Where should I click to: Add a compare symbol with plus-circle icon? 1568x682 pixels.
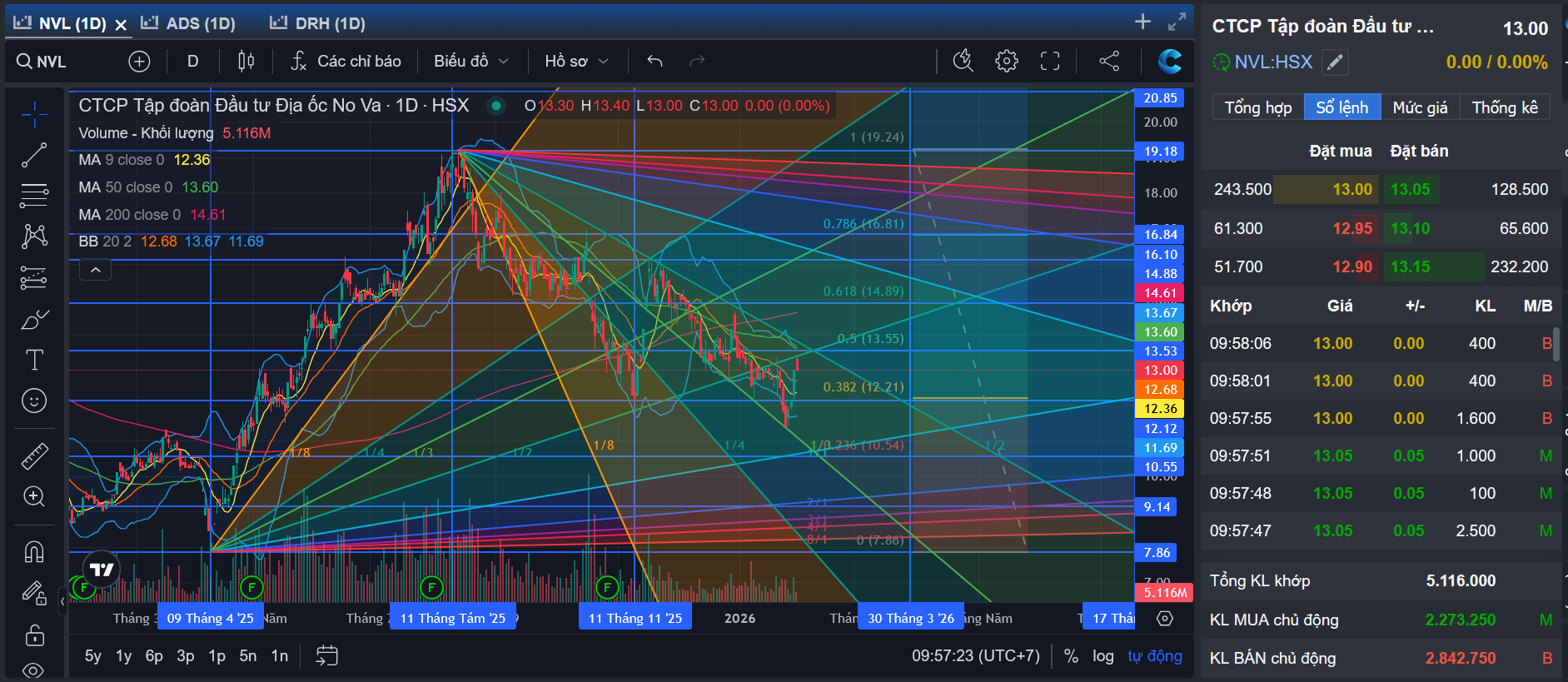[139, 61]
